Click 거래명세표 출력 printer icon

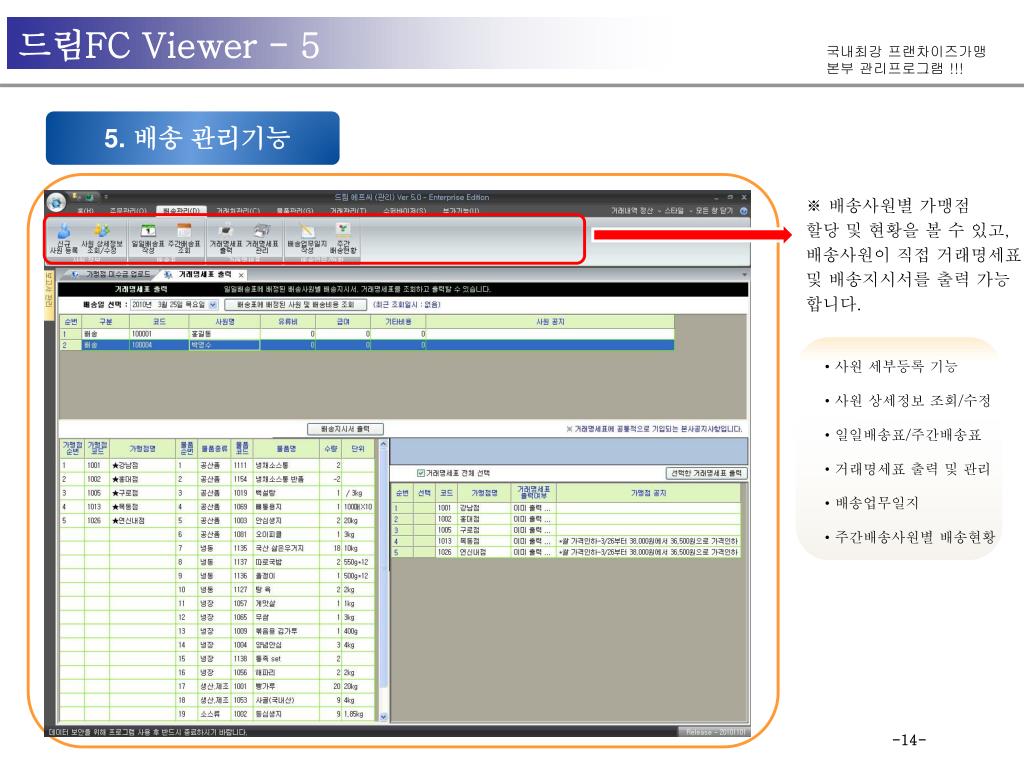pyautogui.click(x=226, y=238)
